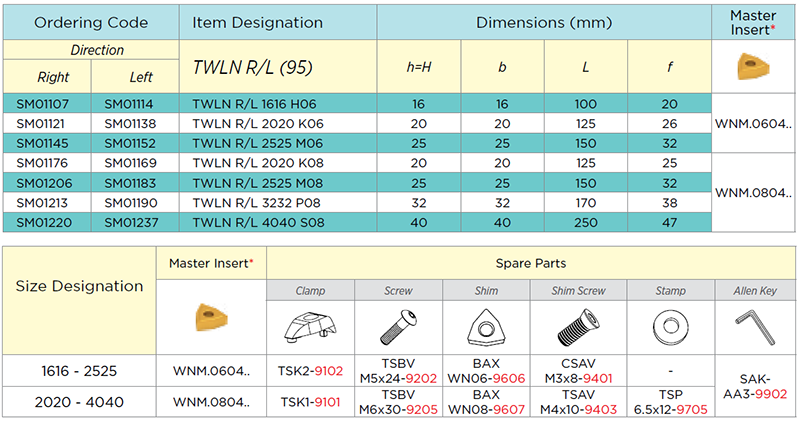This screenshot has height=422, width=800.
Task: Click clamp code TSK1-9101
Action: [310, 402]
